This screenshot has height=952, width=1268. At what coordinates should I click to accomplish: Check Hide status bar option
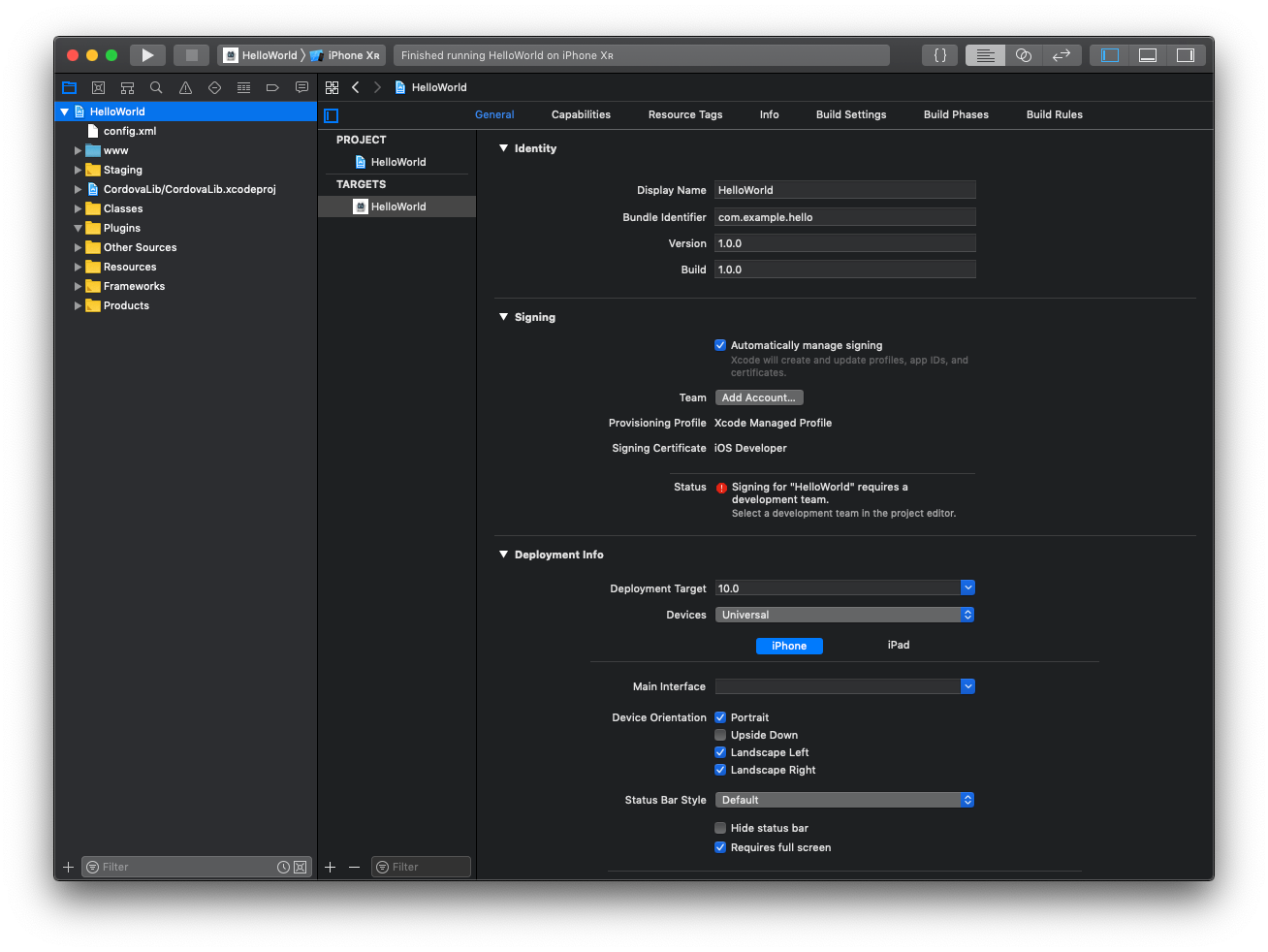click(720, 828)
